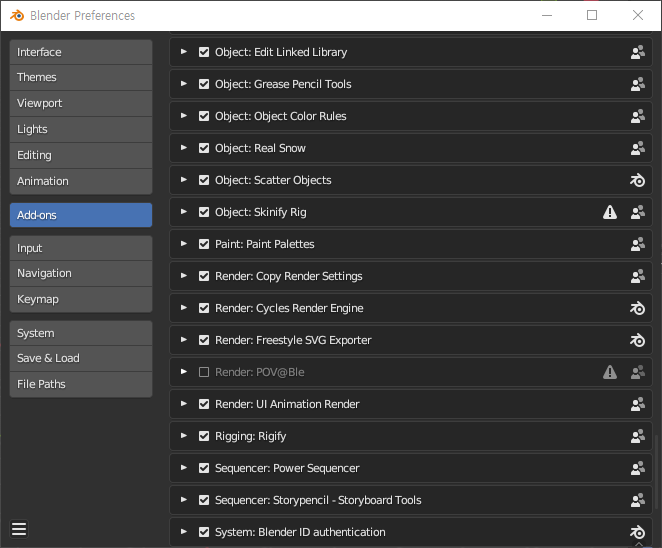Click community icon on UI Animation Render row
The image size is (662, 548).
click(638, 404)
